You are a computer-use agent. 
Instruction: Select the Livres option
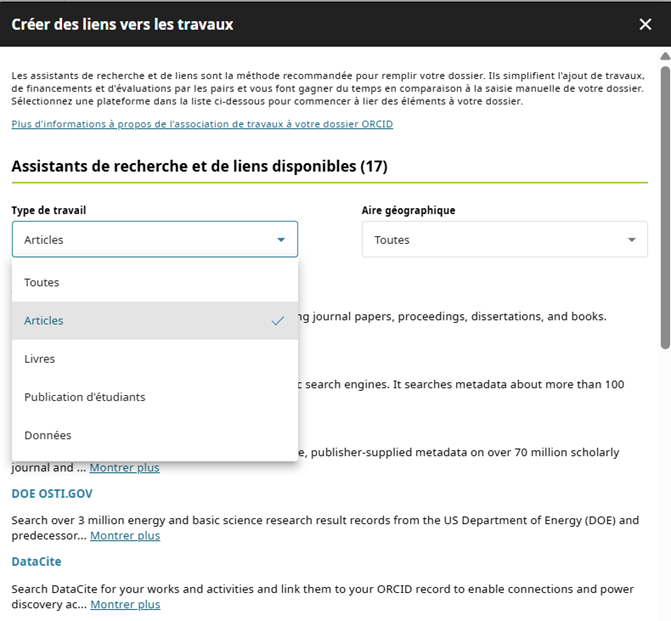point(40,359)
